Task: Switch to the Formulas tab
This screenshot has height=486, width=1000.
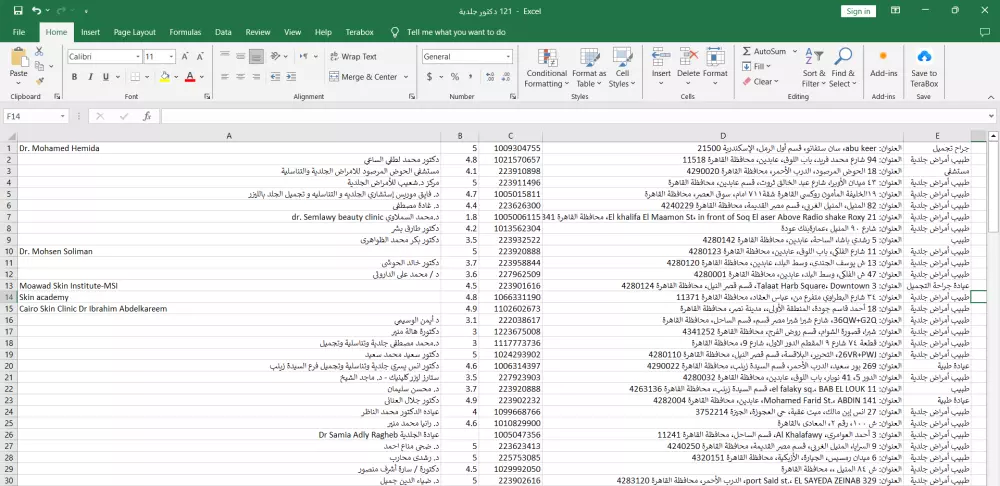Action: (185, 32)
